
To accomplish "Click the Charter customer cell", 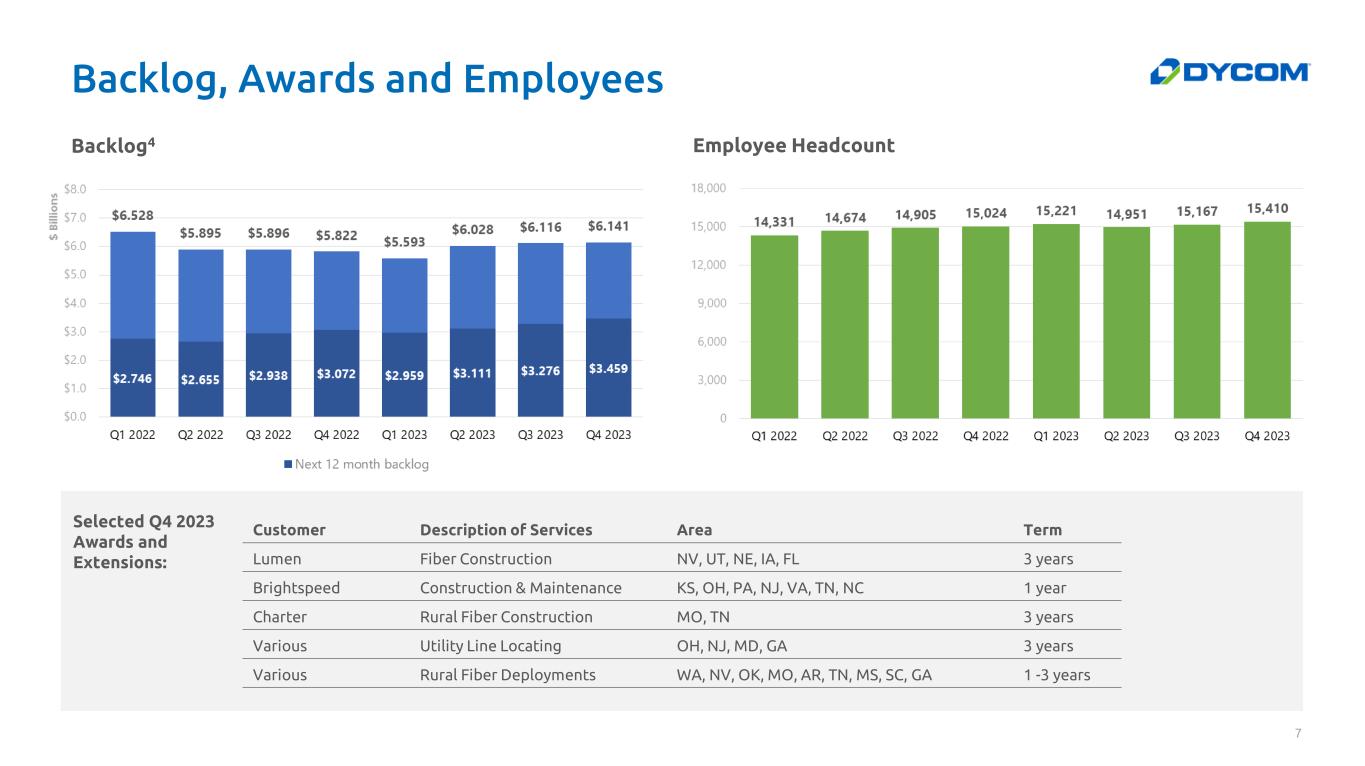I will click(280, 617).
